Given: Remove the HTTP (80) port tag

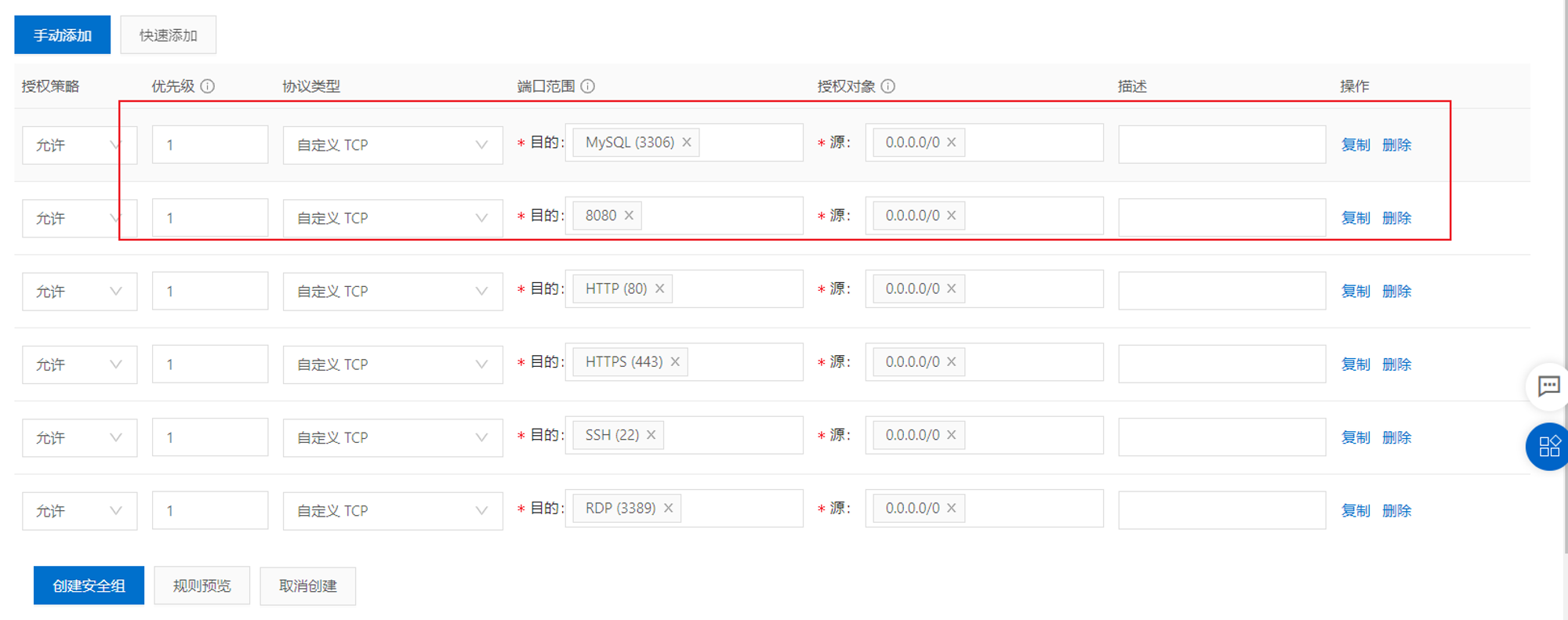Looking at the screenshot, I should point(660,288).
